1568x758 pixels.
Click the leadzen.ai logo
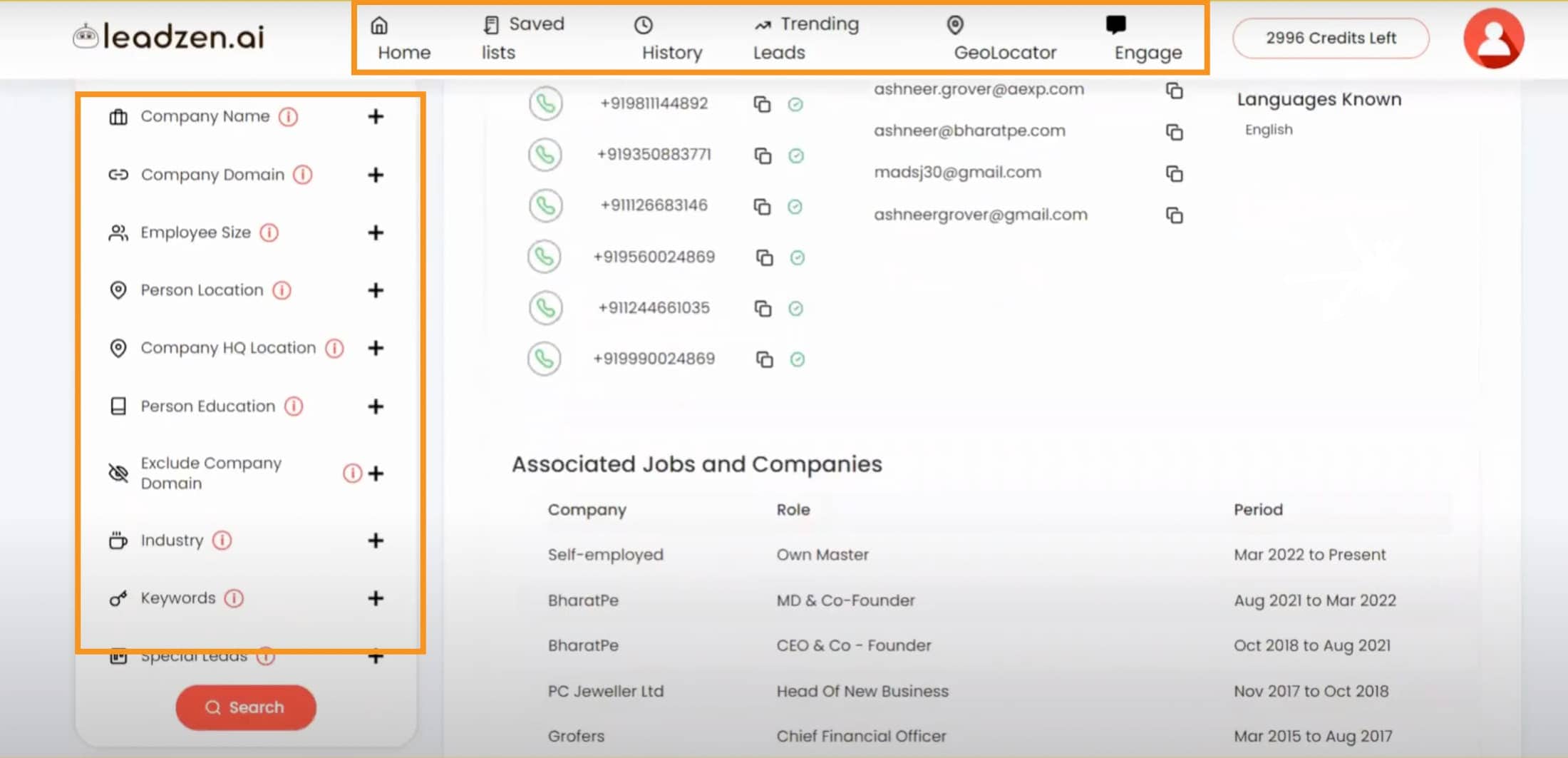pyautogui.click(x=169, y=36)
